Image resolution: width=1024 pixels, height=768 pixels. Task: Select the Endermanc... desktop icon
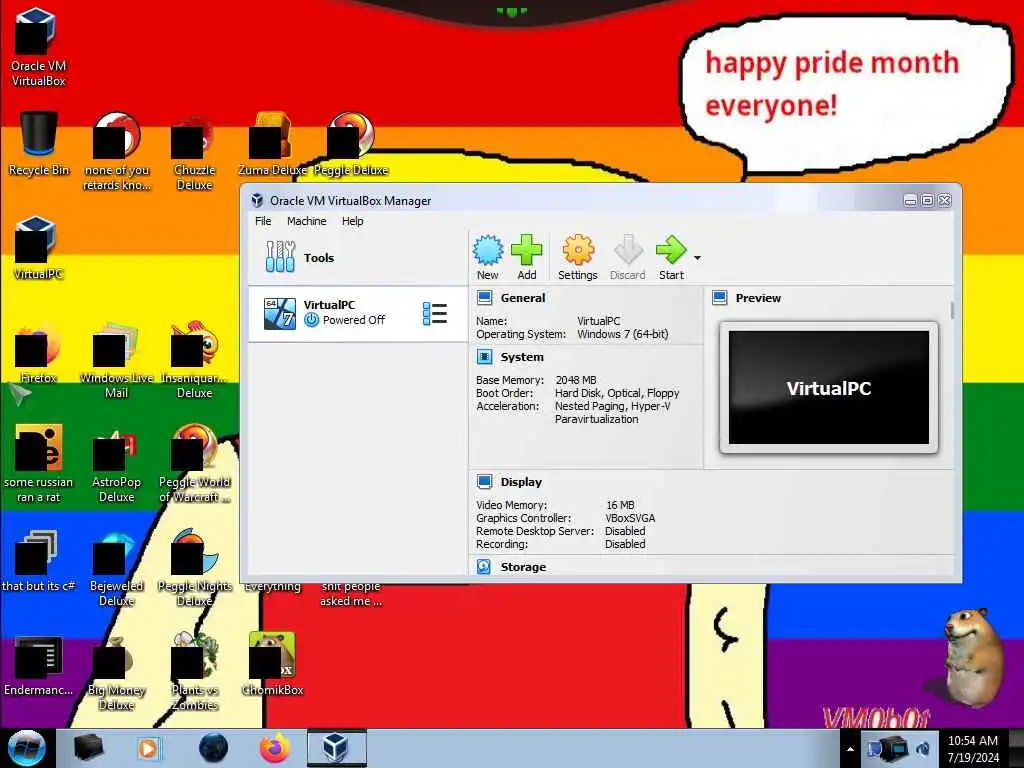pos(38,665)
